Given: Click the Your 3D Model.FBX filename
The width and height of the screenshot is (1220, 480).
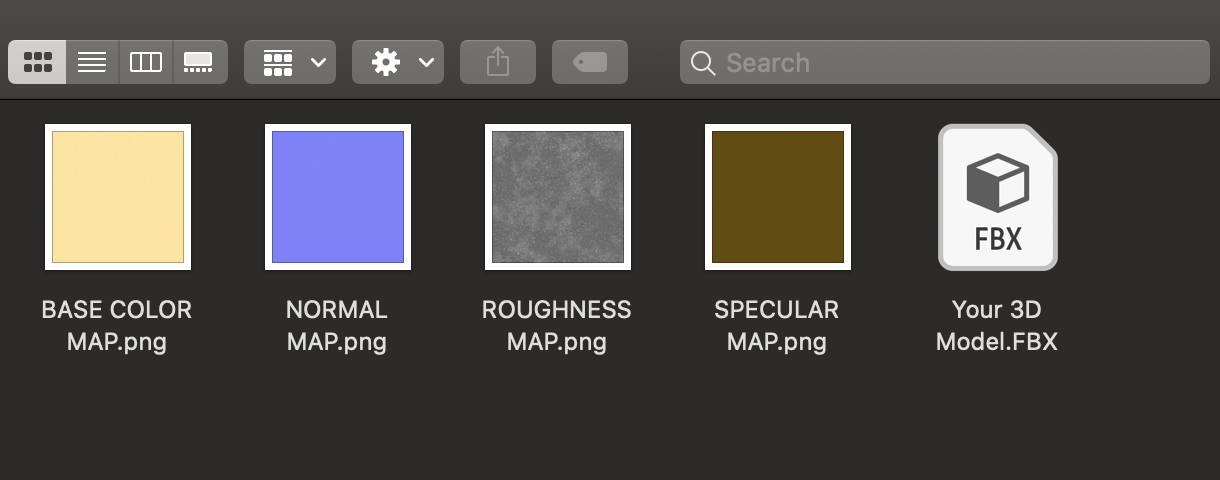Looking at the screenshot, I should click(x=997, y=326).
